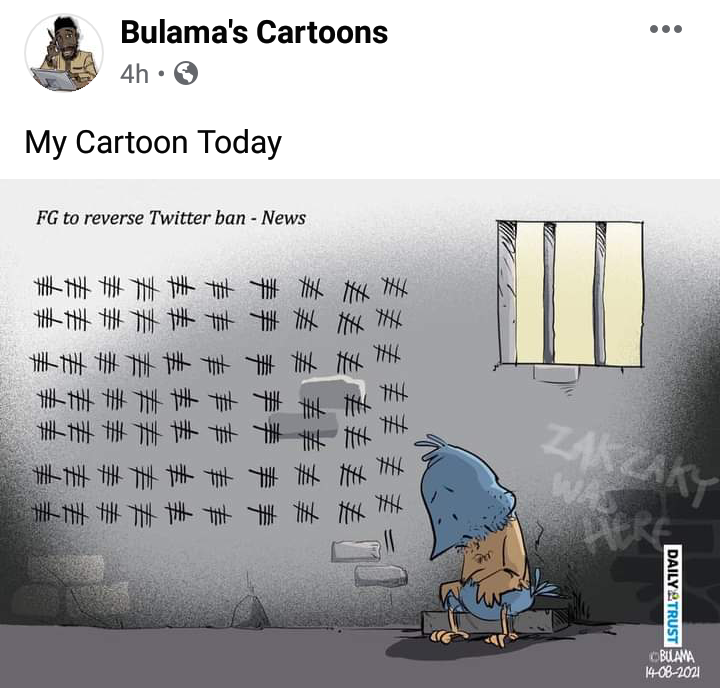Screen dimensions: 720x699
Task: Click the FG to reverse Twitter ban headline
Action: (171, 218)
